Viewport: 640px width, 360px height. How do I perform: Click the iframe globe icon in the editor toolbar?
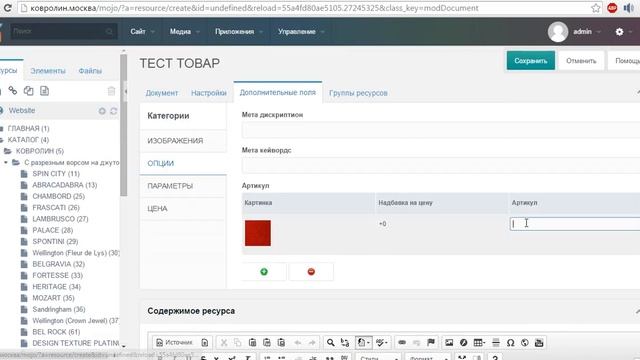click(x=524, y=342)
